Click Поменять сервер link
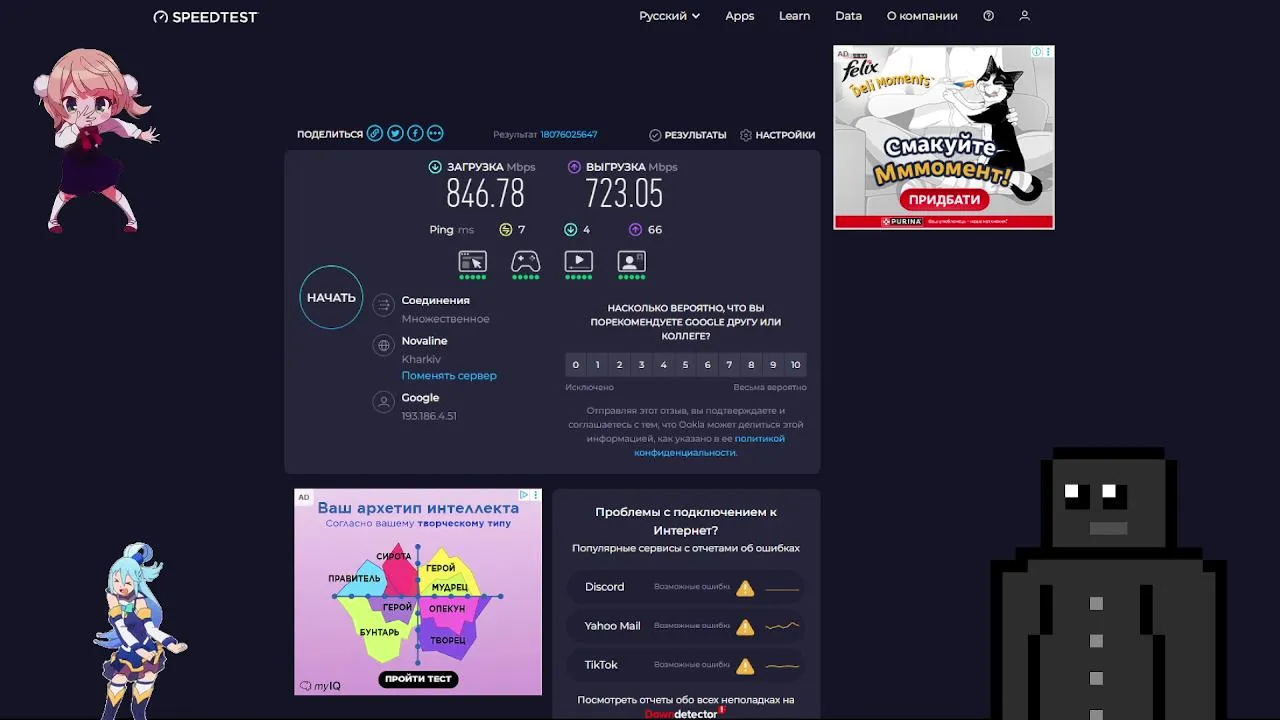This screenshot has height=720, width=1280. click(449, 376)
